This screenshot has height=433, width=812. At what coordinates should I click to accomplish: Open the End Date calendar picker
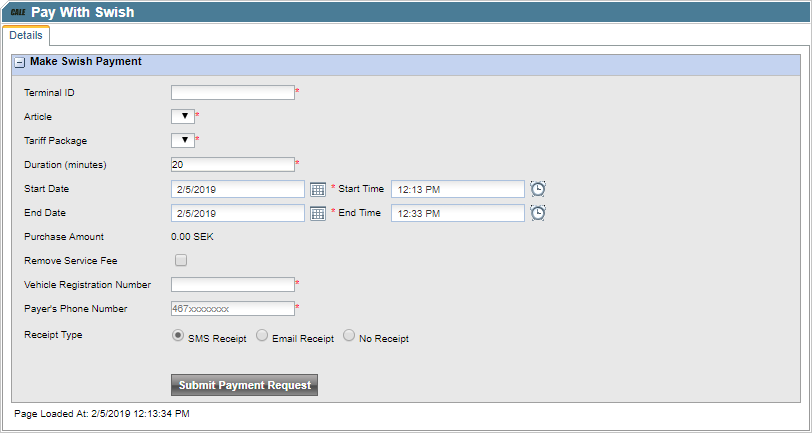(318, 213)
